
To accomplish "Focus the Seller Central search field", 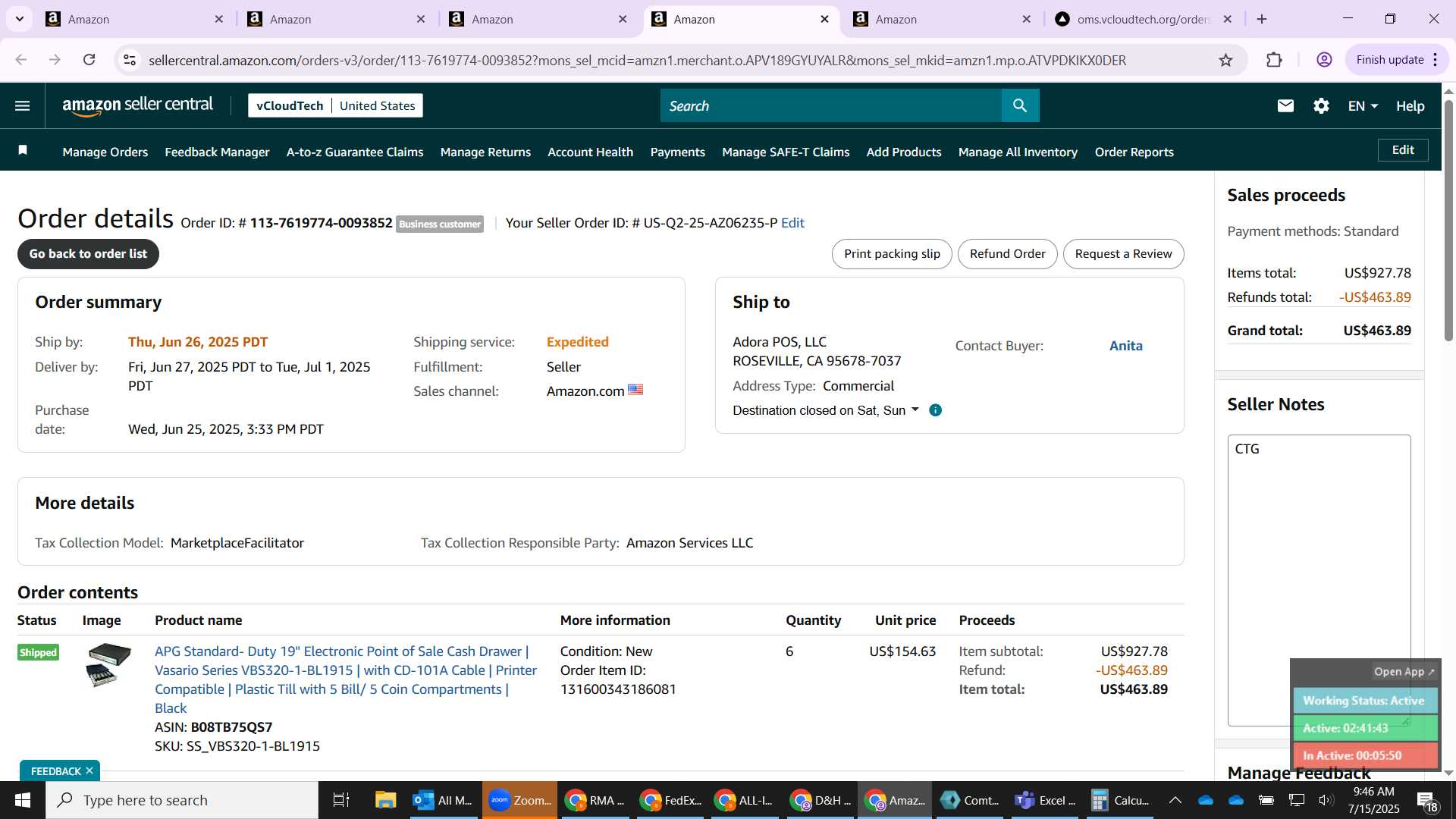I will coord(830,106).
